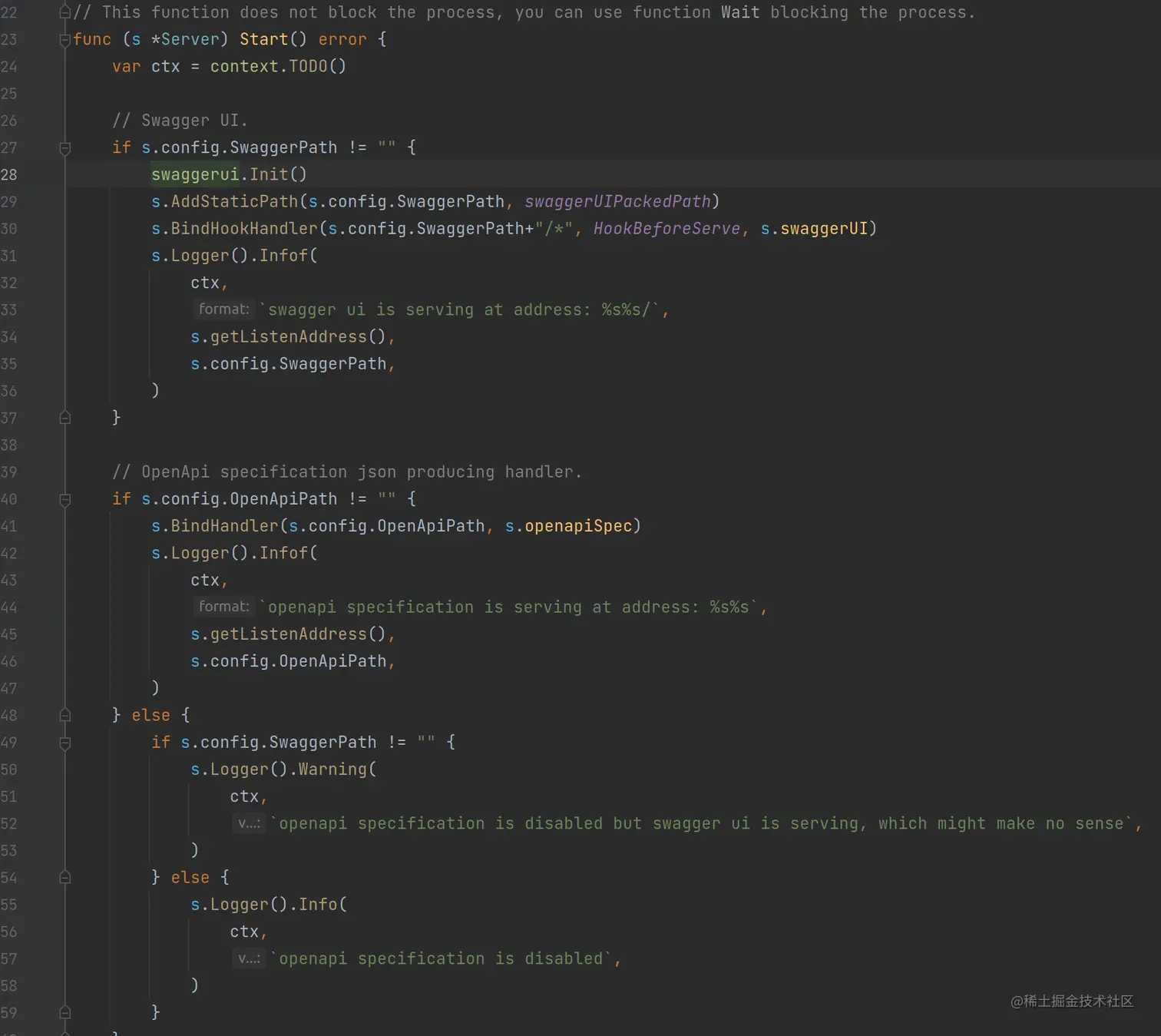Click 's.config.SwaggerPath,' on line 35
This screenshot has height=1036, width=1161.
click(293, 364)
